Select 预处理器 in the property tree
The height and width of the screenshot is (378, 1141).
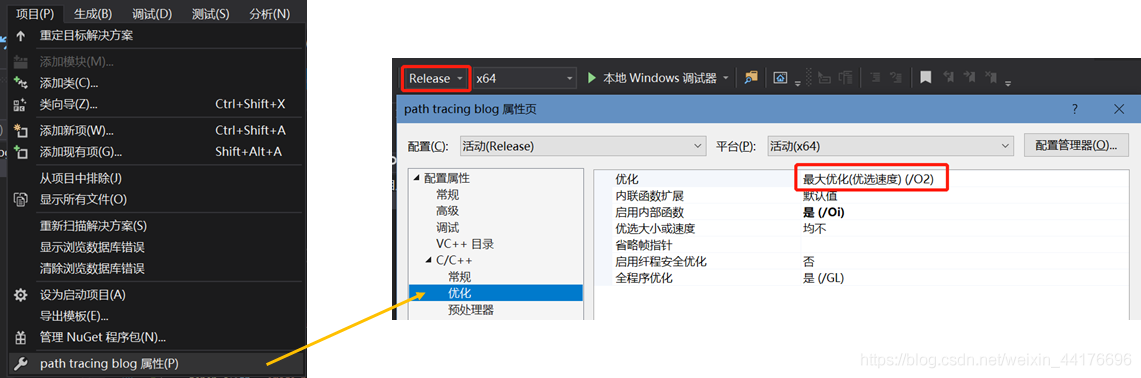point(471,310)
